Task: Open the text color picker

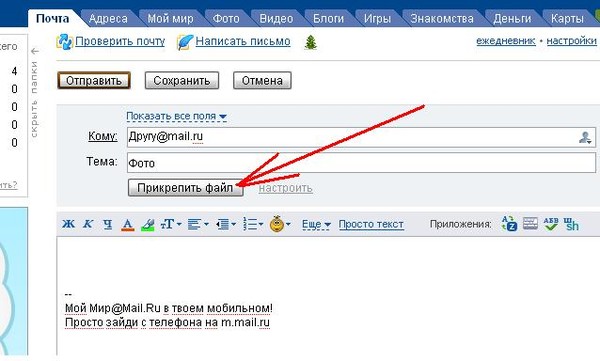Action: tap(128, 225)
